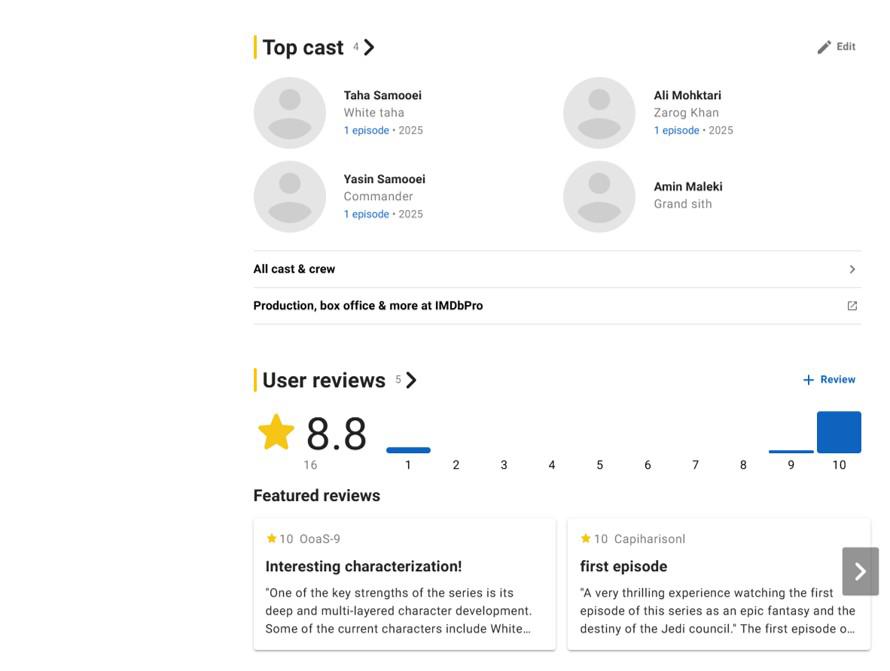The height and width of the screenshot is (671, 890).
Task: Expand User reviews with the chevron arrow
Action: tap(412, 380)
